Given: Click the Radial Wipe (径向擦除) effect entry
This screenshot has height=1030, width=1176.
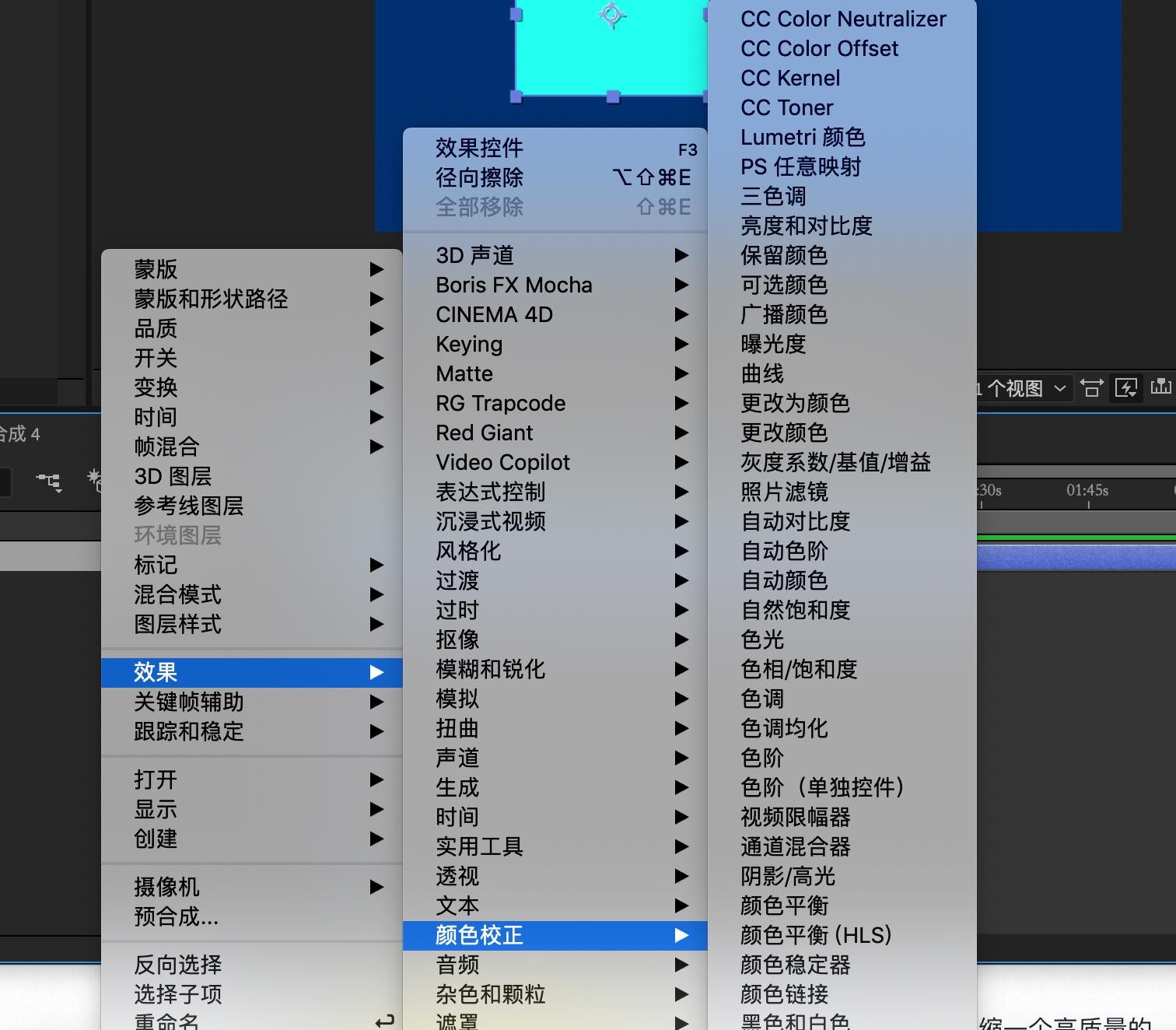Looking at the screenshot, I should pos(478,177).
